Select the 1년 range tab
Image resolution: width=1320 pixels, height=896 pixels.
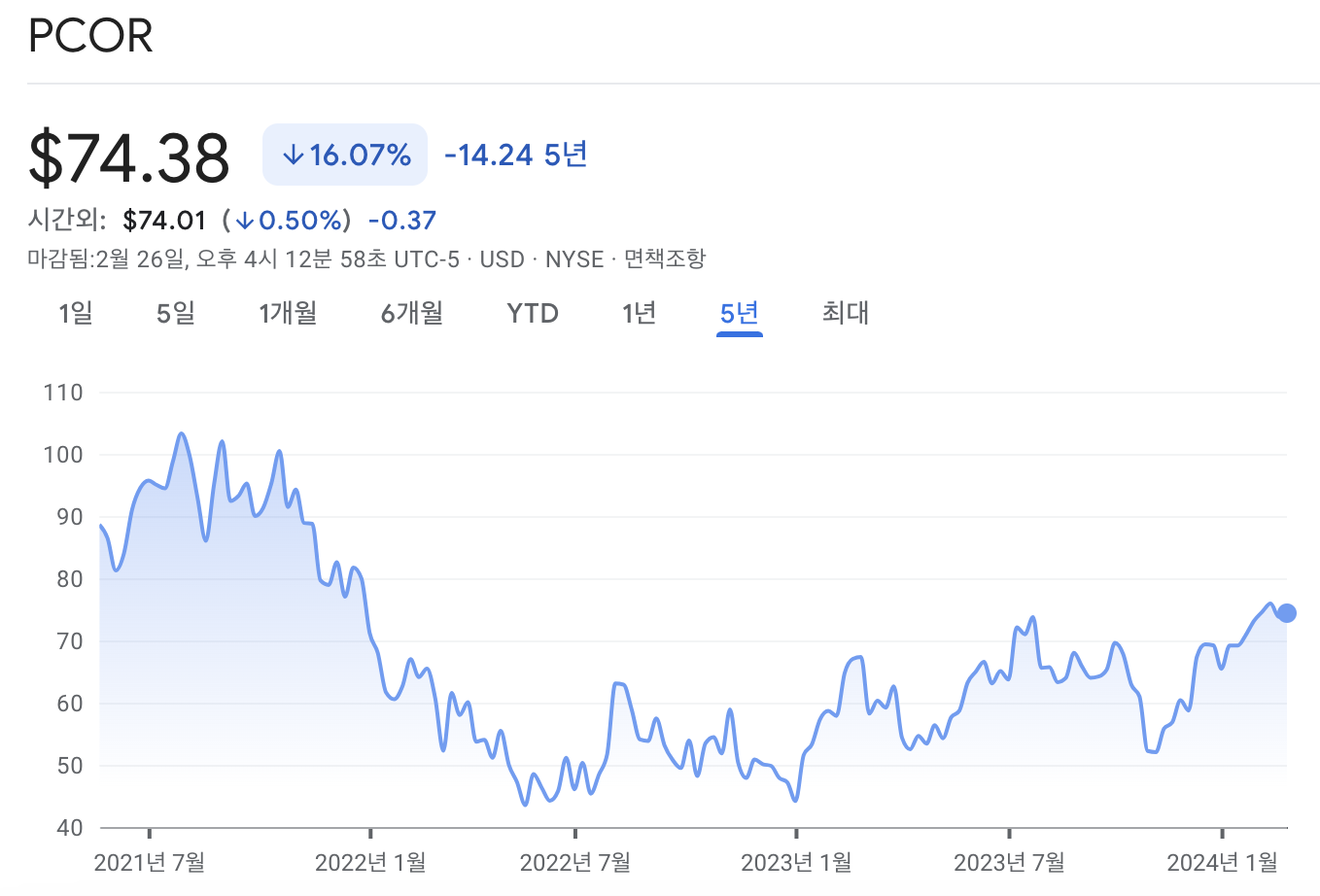point(640,313)
